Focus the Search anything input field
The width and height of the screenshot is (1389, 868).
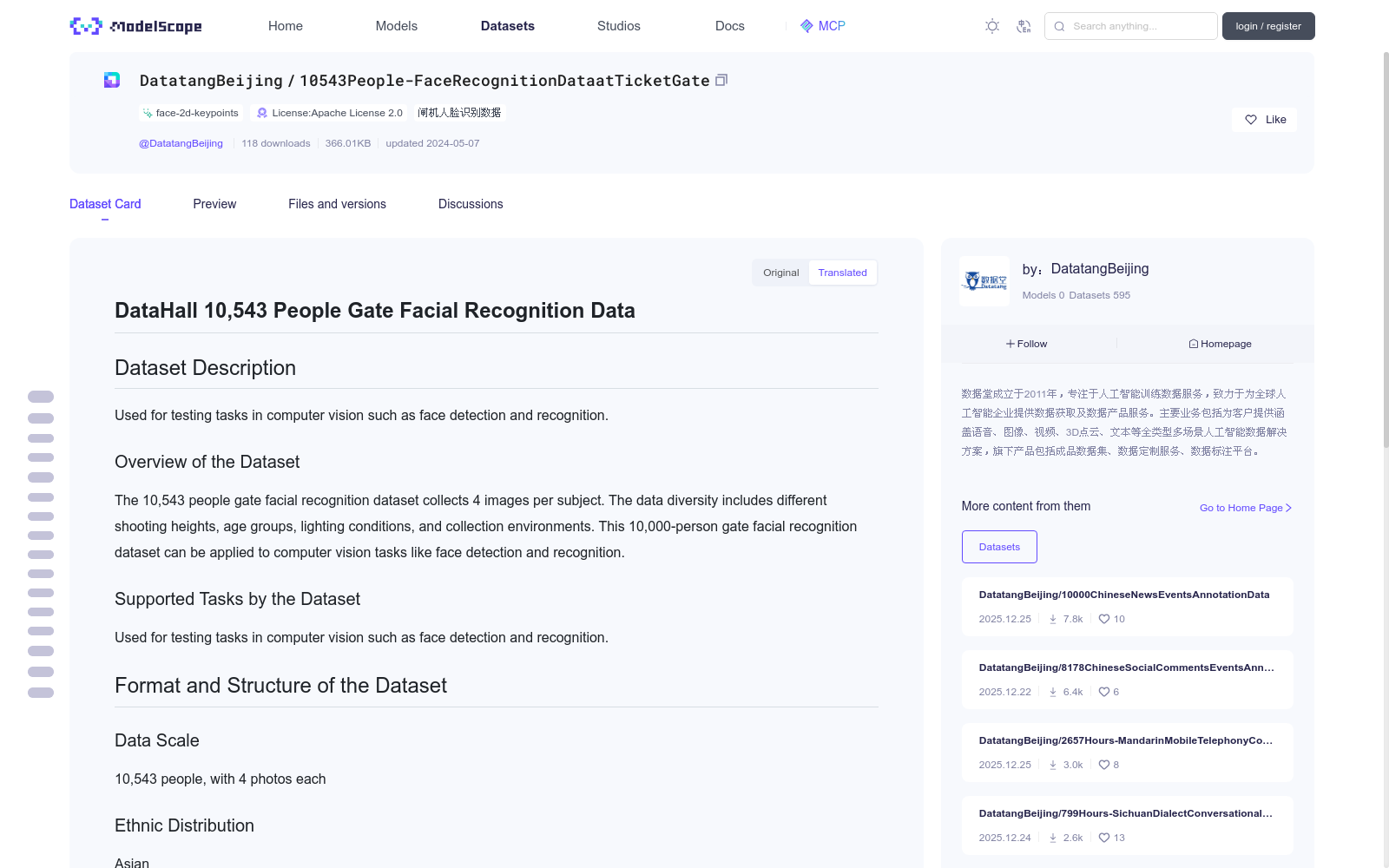click(1131, 26)
